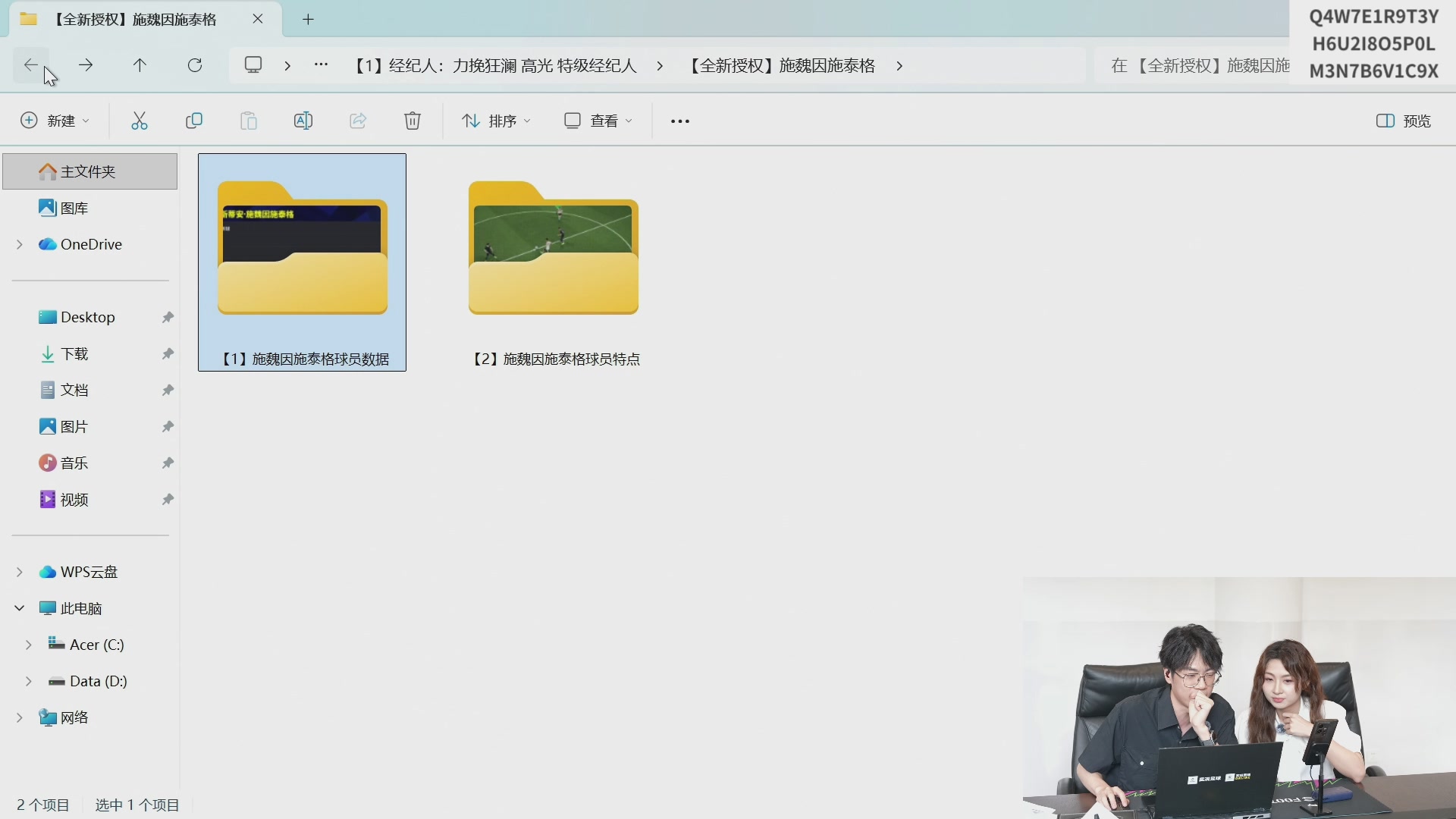Open the 新建 new item dropdown
This screenshot has height=819, width=1456.
pos(55,121)
